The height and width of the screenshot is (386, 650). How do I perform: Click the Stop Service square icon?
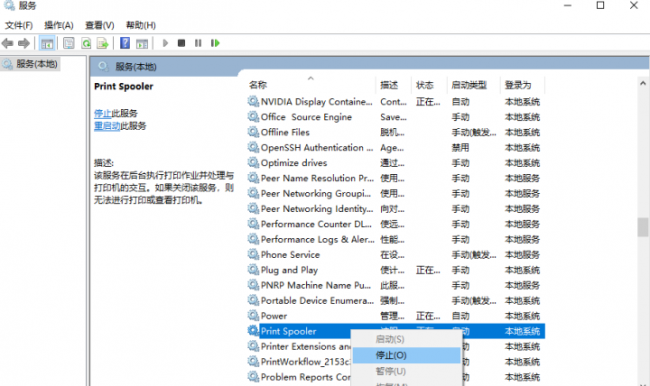[181, 43]
